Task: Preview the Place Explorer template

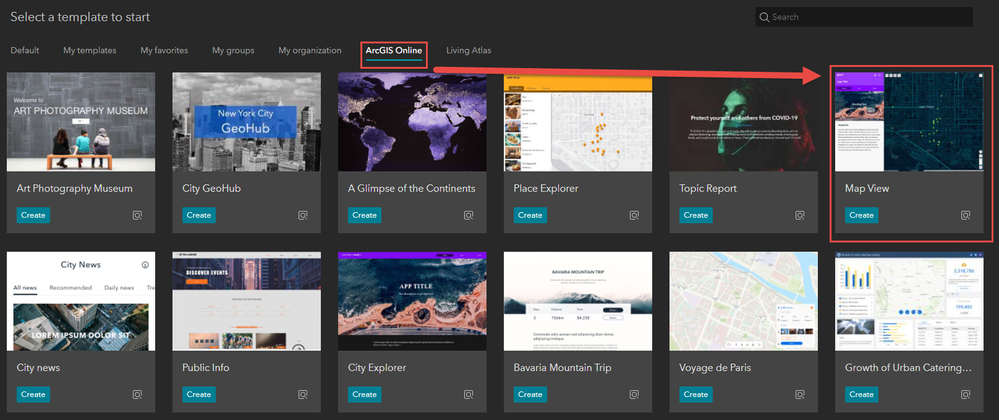Action: [x=634, y=215]
